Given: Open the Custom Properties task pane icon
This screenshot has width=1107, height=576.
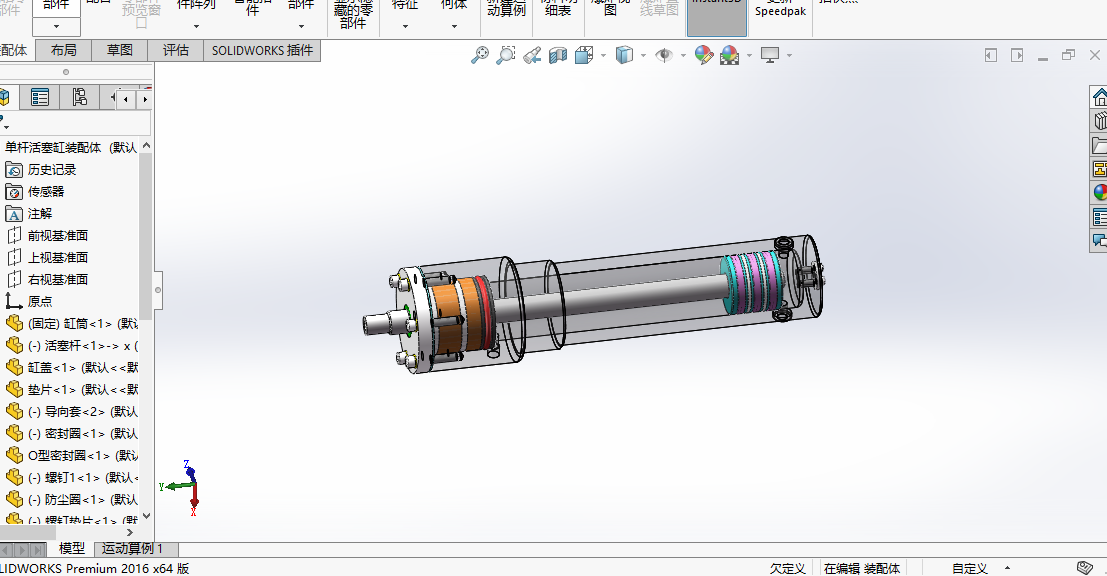Looking at the screenshot, I should coord(1099,216).
